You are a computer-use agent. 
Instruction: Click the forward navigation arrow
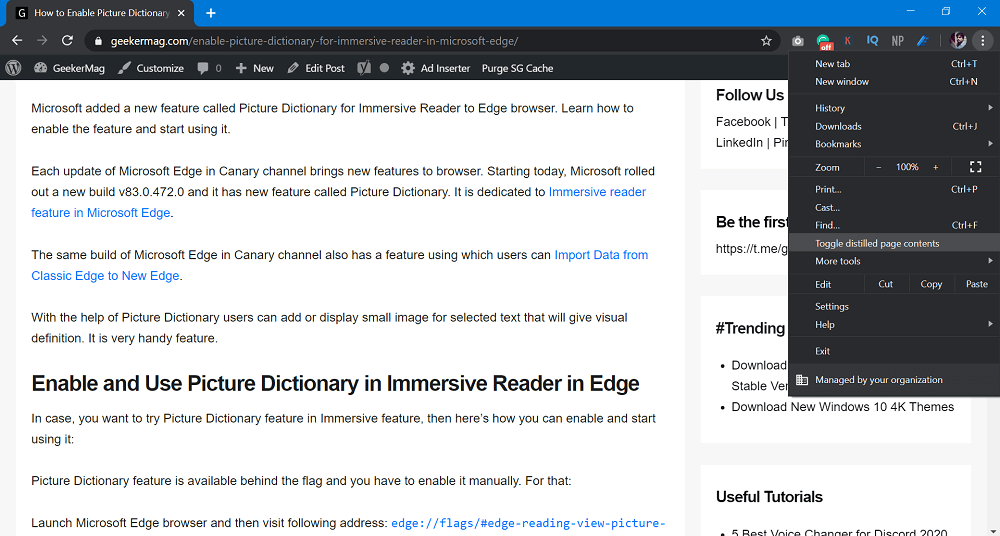click(x=42, y=40)
